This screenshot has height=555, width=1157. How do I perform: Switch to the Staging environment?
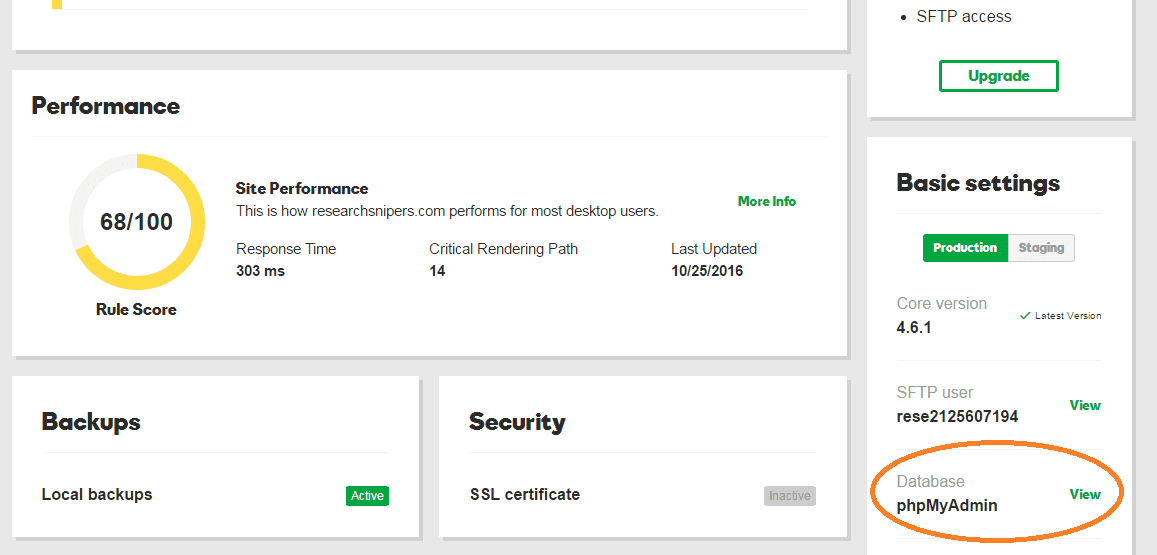[x=1041, y=248]
